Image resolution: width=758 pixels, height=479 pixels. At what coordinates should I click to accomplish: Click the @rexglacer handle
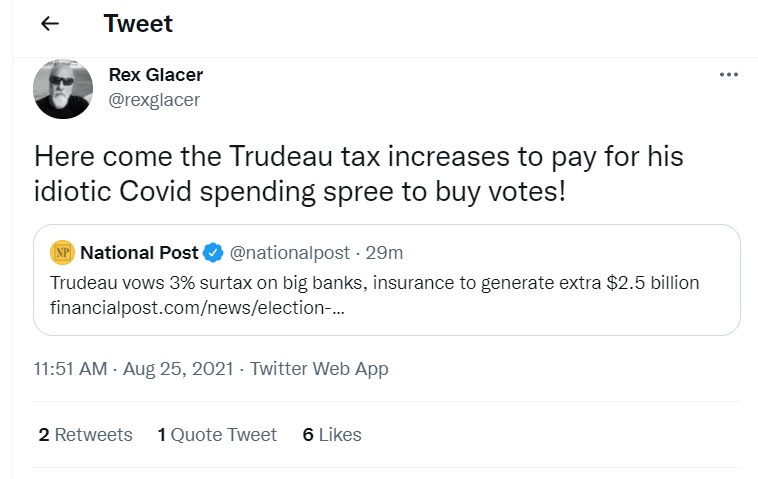point(153,99)
